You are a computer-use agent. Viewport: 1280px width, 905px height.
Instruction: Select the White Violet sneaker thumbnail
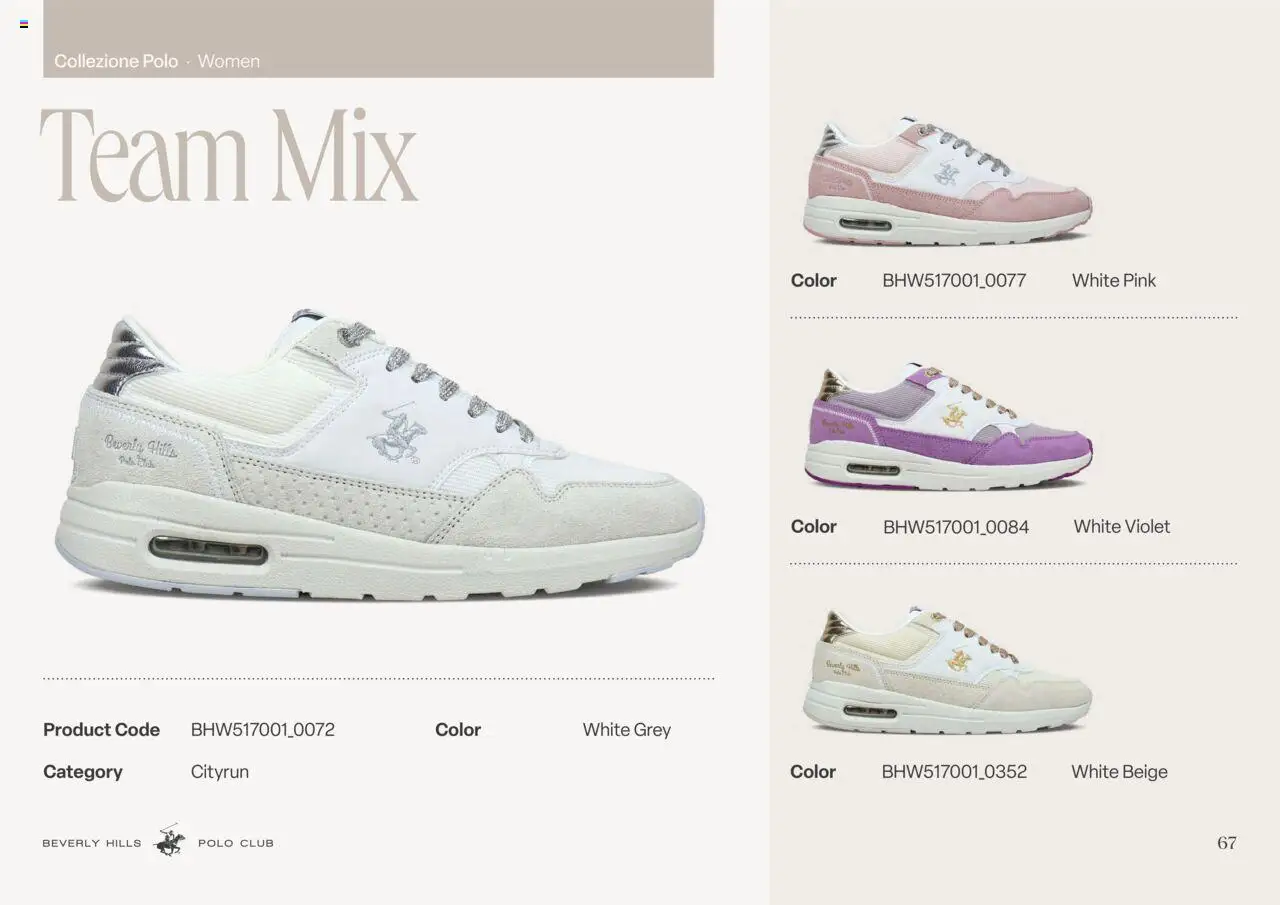coord(947,427)
